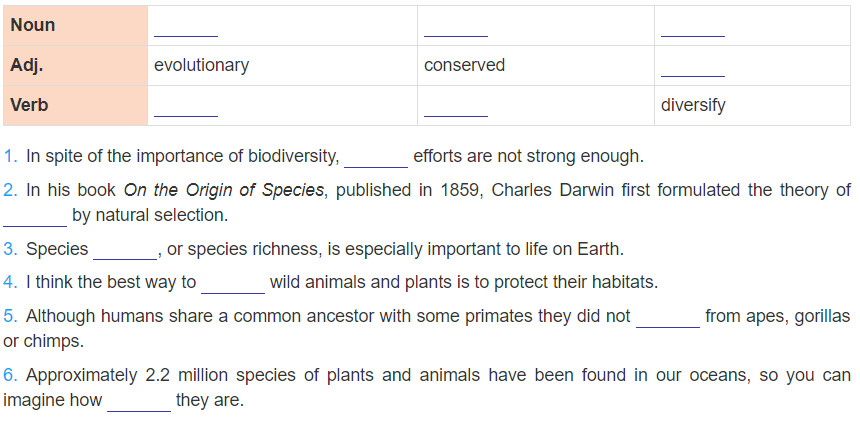
Task: Click the 'Adj.' row header
Action: (26, 65)
